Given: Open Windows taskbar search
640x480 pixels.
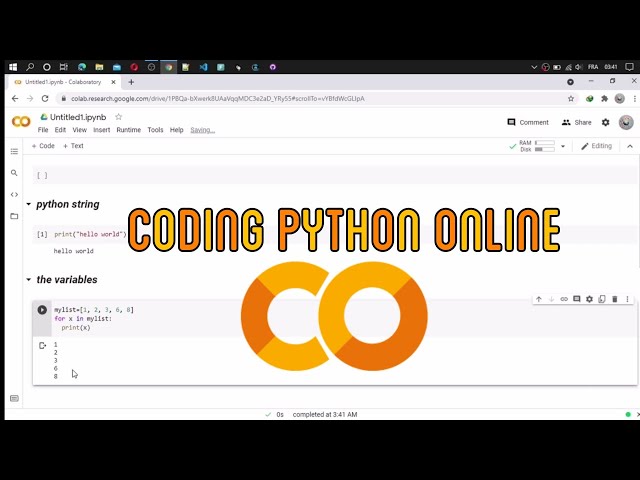Looking at the screenshot, I should [x=30, y=67].
